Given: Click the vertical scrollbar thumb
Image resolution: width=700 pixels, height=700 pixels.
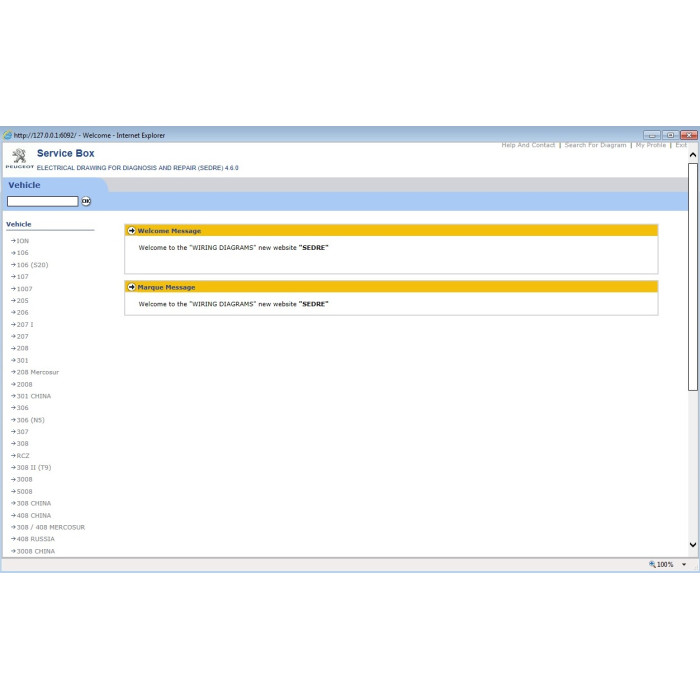Looking at the screenshot, I should pos(693,277).
